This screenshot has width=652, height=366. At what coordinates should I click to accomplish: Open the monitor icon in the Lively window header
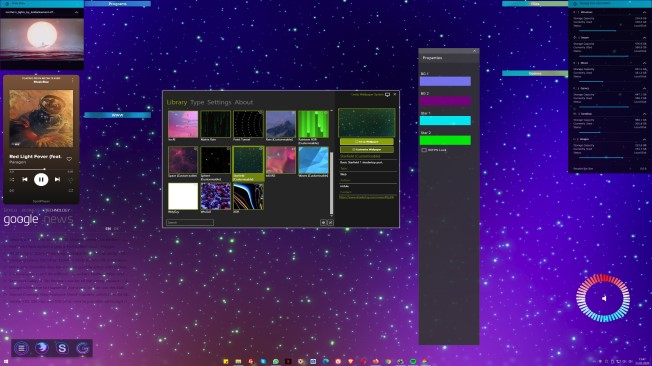click(x=387, y=94)
